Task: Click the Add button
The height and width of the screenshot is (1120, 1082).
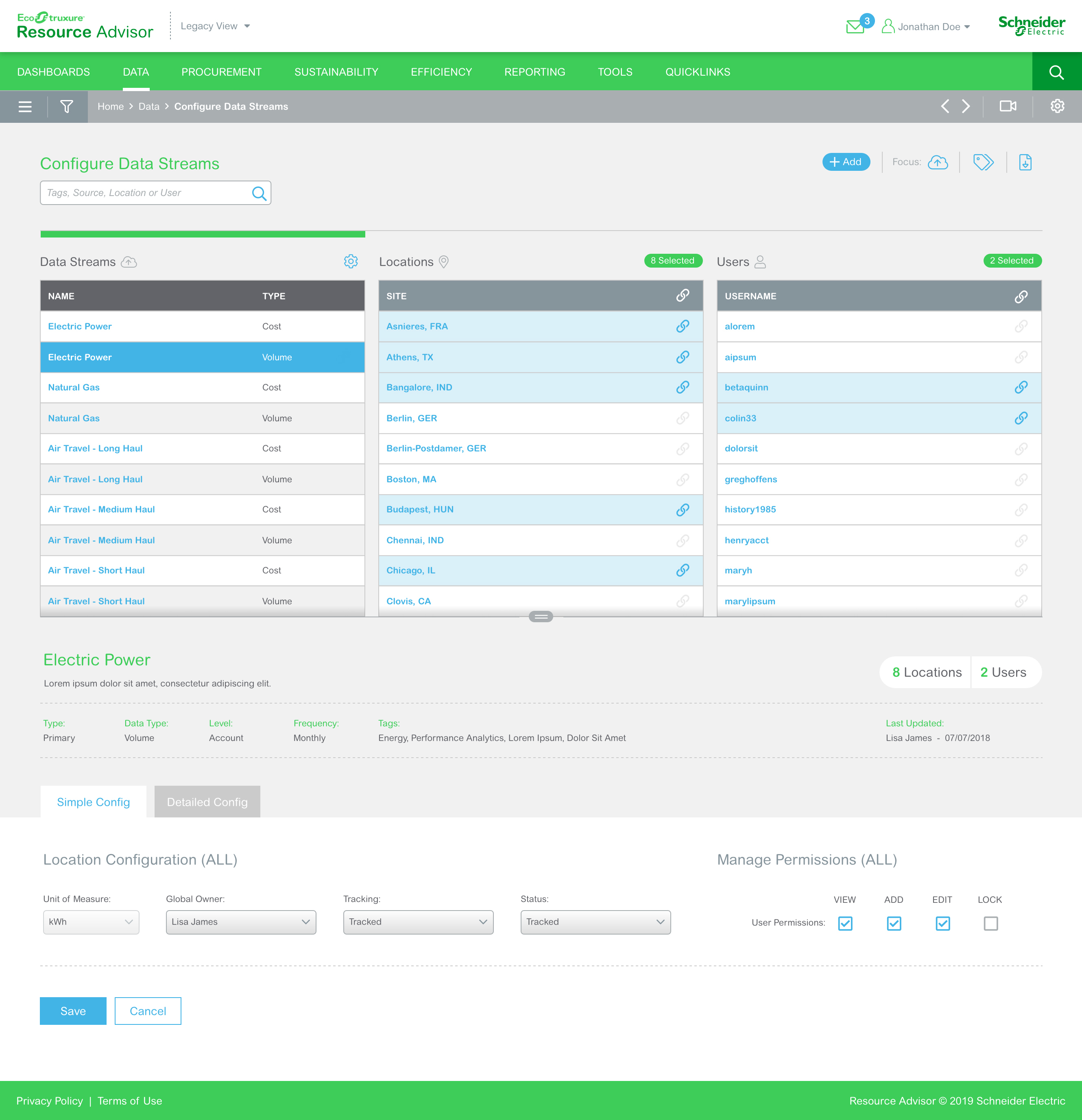Action: (846, 162)
